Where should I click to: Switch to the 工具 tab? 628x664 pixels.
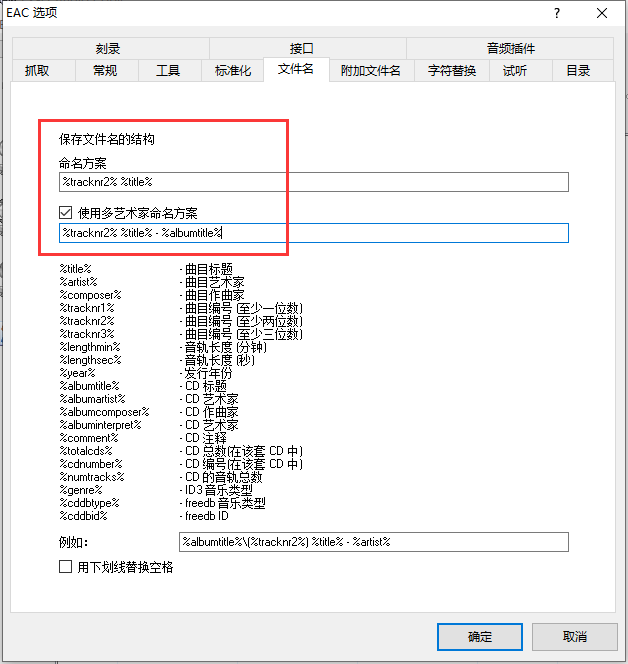[170, 70]
